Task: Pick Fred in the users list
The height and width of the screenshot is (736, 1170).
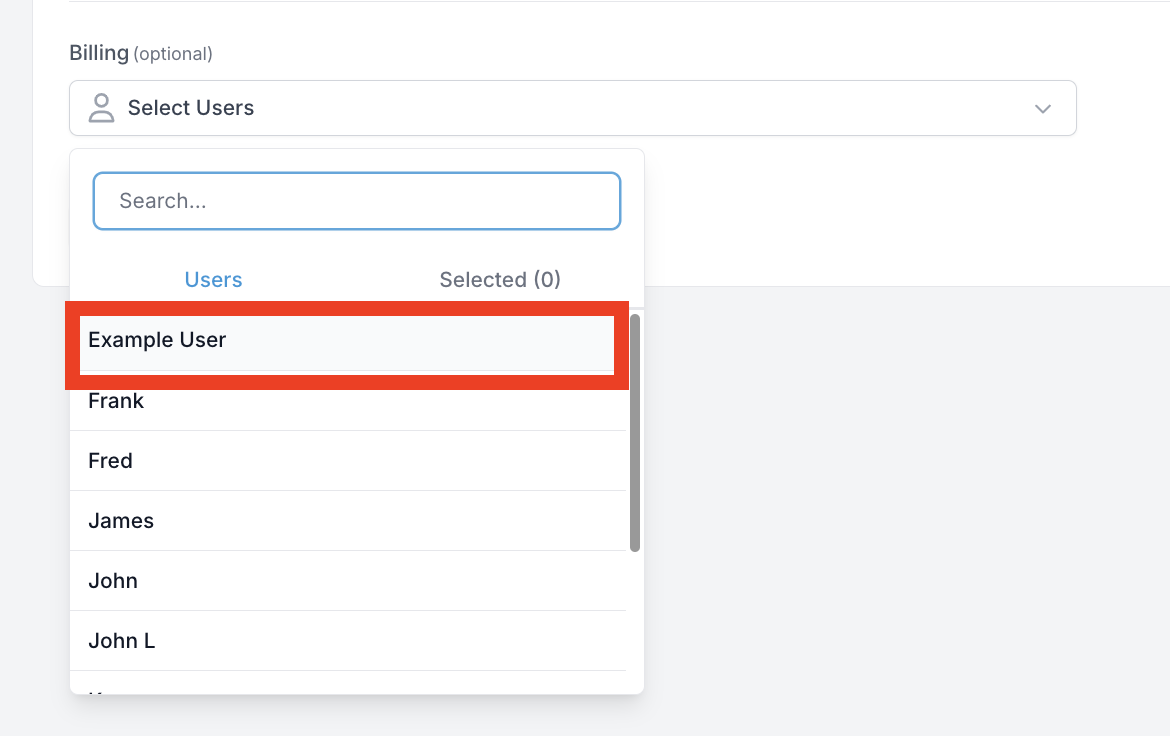Action: 347,461
